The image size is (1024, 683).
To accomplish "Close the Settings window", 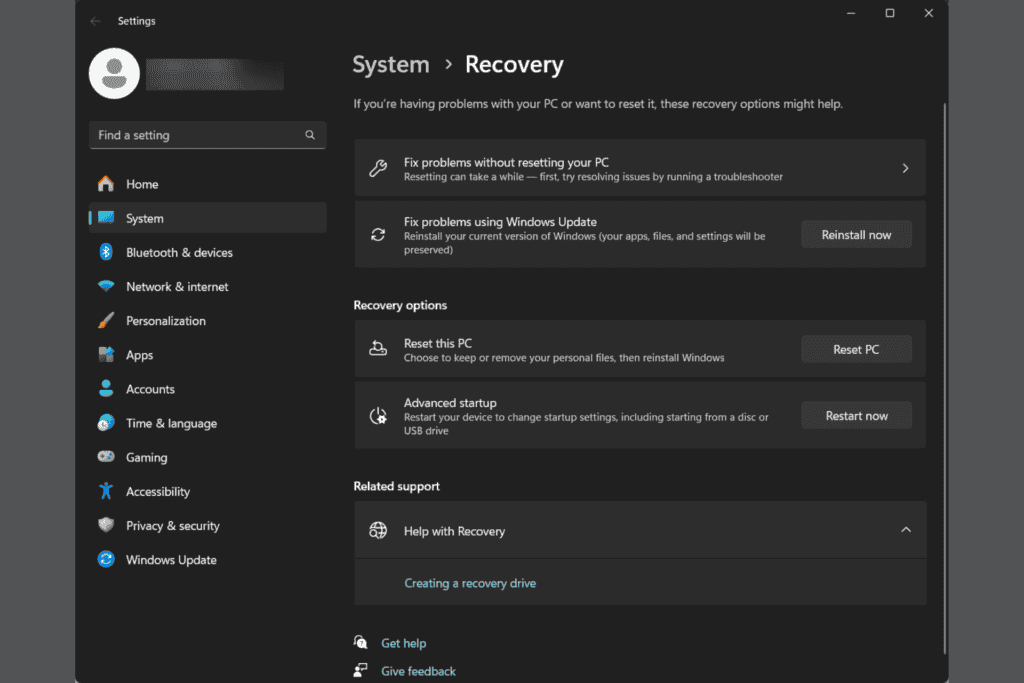I will pyautogui.click(x=929, y=13).
